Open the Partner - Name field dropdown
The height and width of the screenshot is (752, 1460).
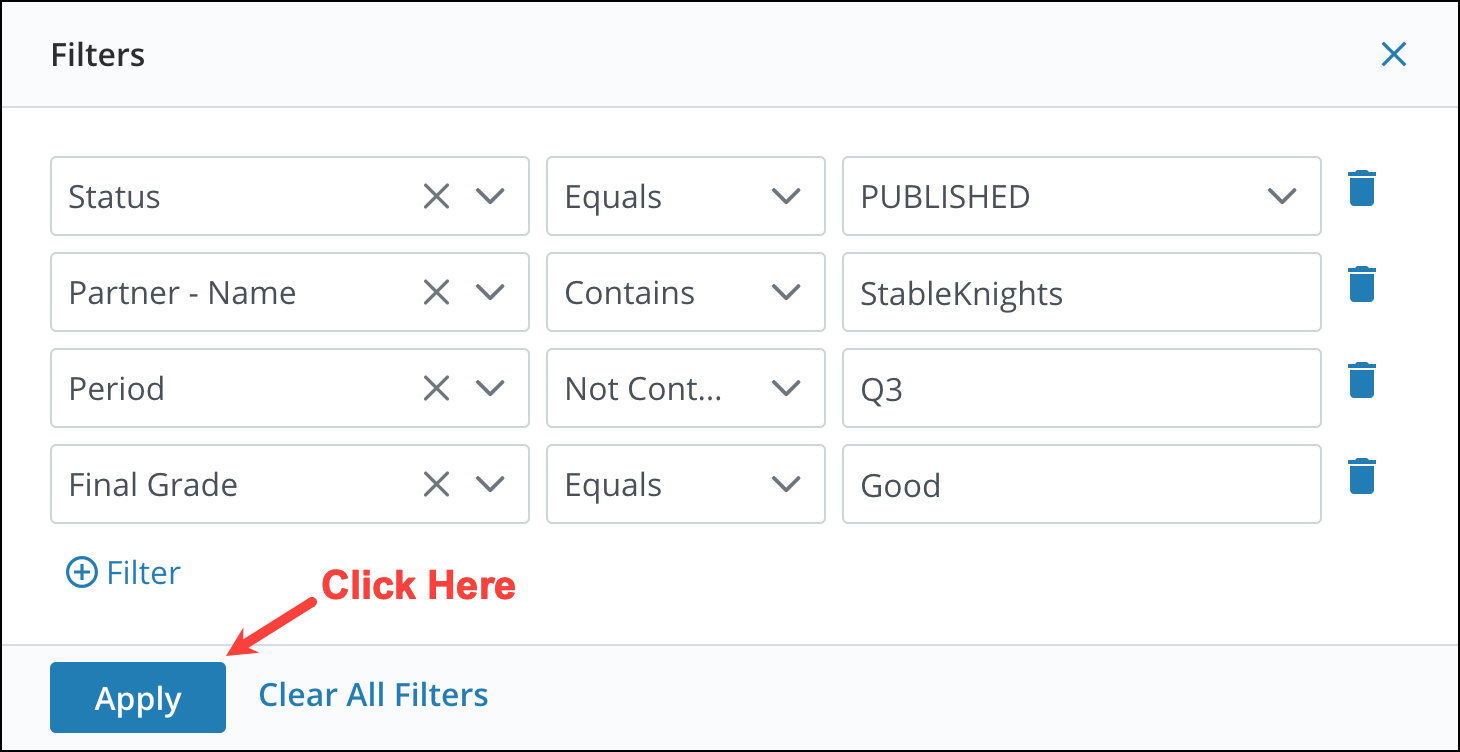click(x=491, y=292)
